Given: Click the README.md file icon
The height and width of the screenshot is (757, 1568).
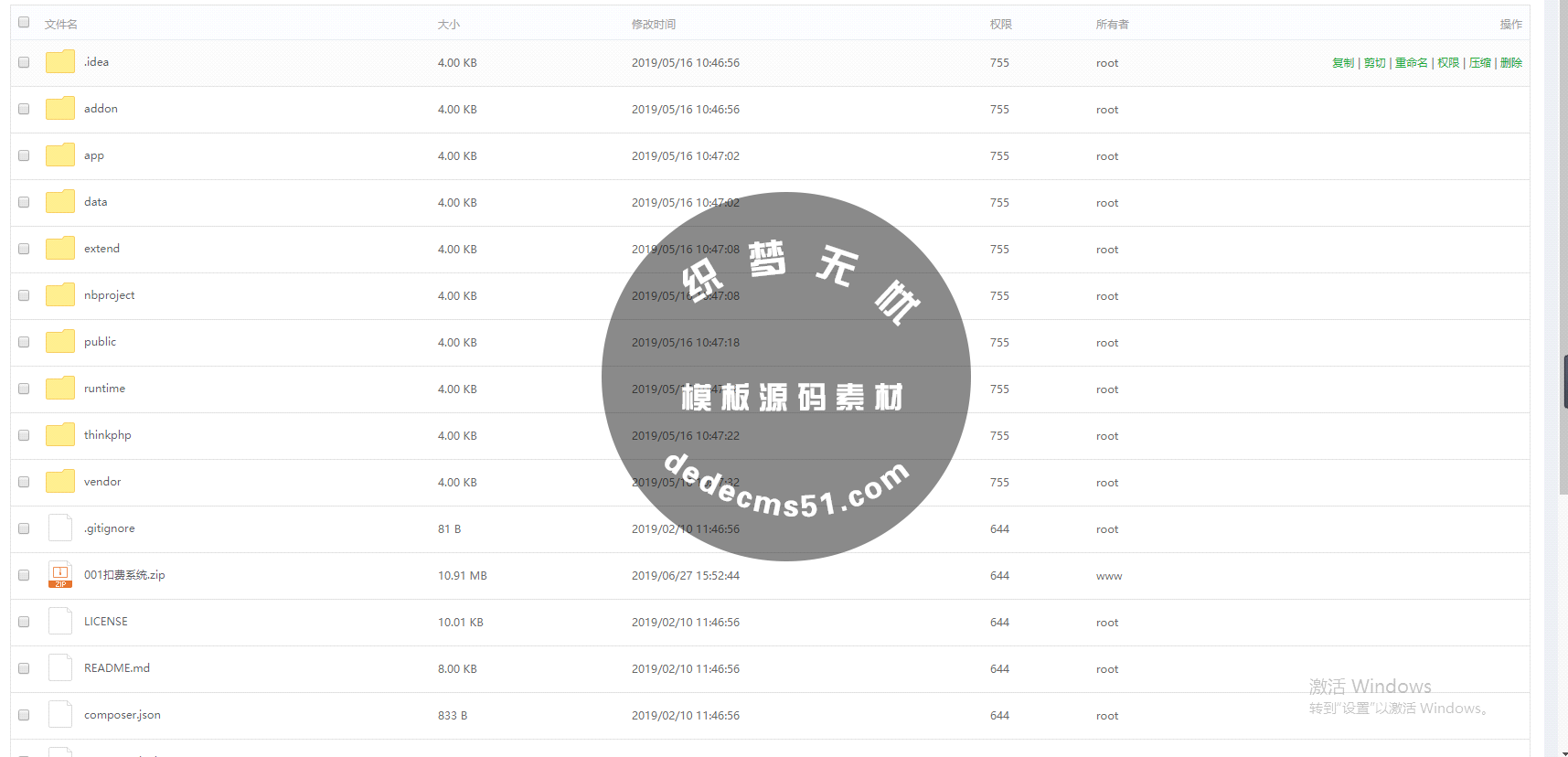Looking at the screenshot, I should (x=60, y=668).
